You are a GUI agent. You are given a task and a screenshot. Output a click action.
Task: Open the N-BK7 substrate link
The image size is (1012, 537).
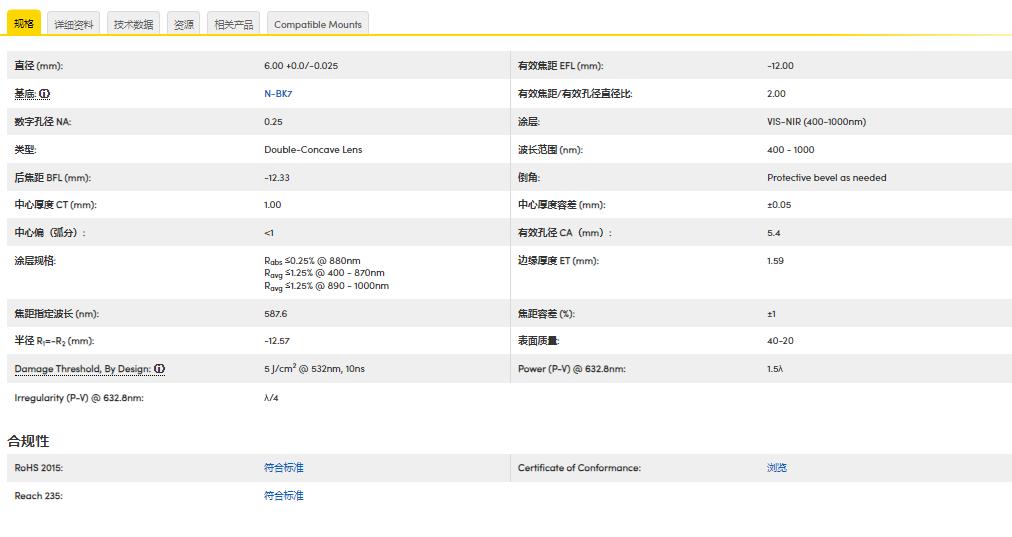[x=278, y=94]
